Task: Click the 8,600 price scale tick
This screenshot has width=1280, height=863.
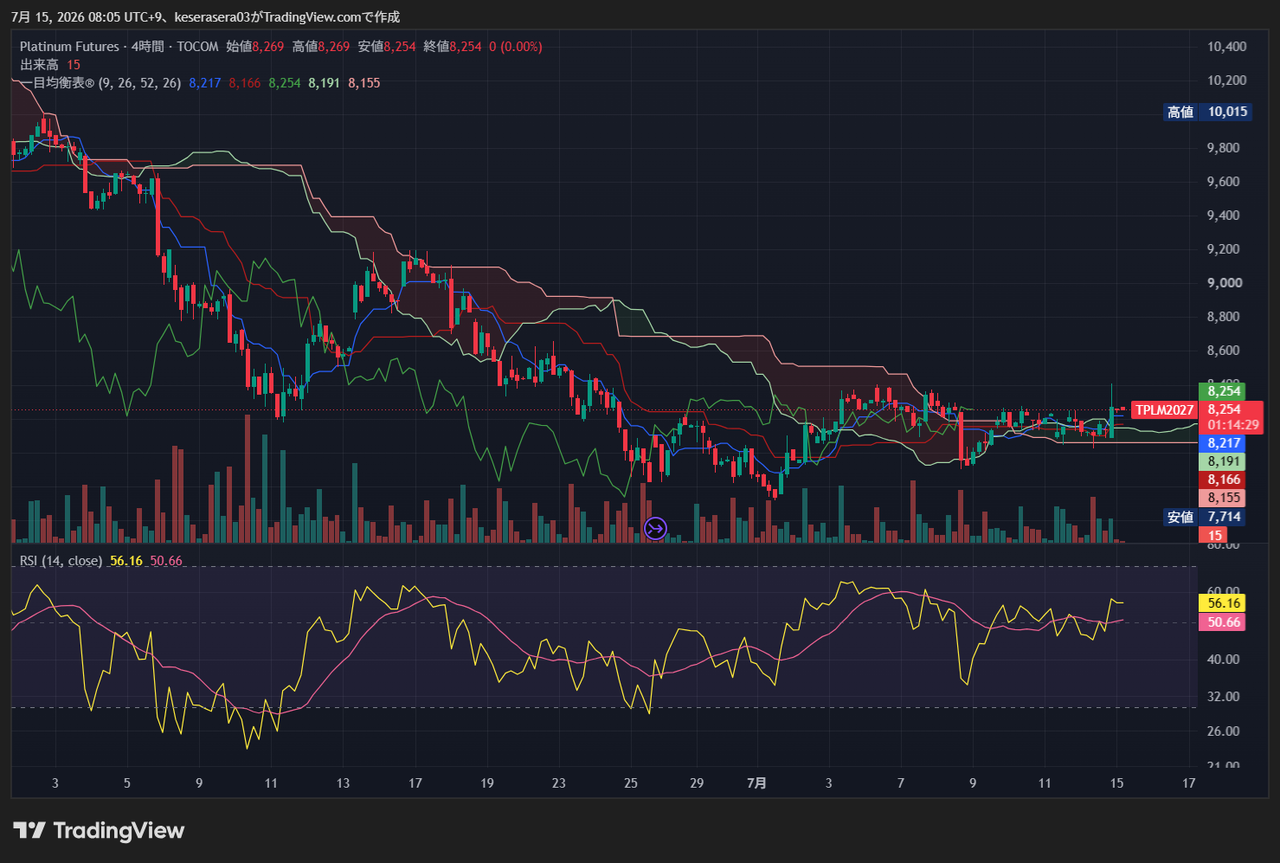Action: coord(1225,351)
